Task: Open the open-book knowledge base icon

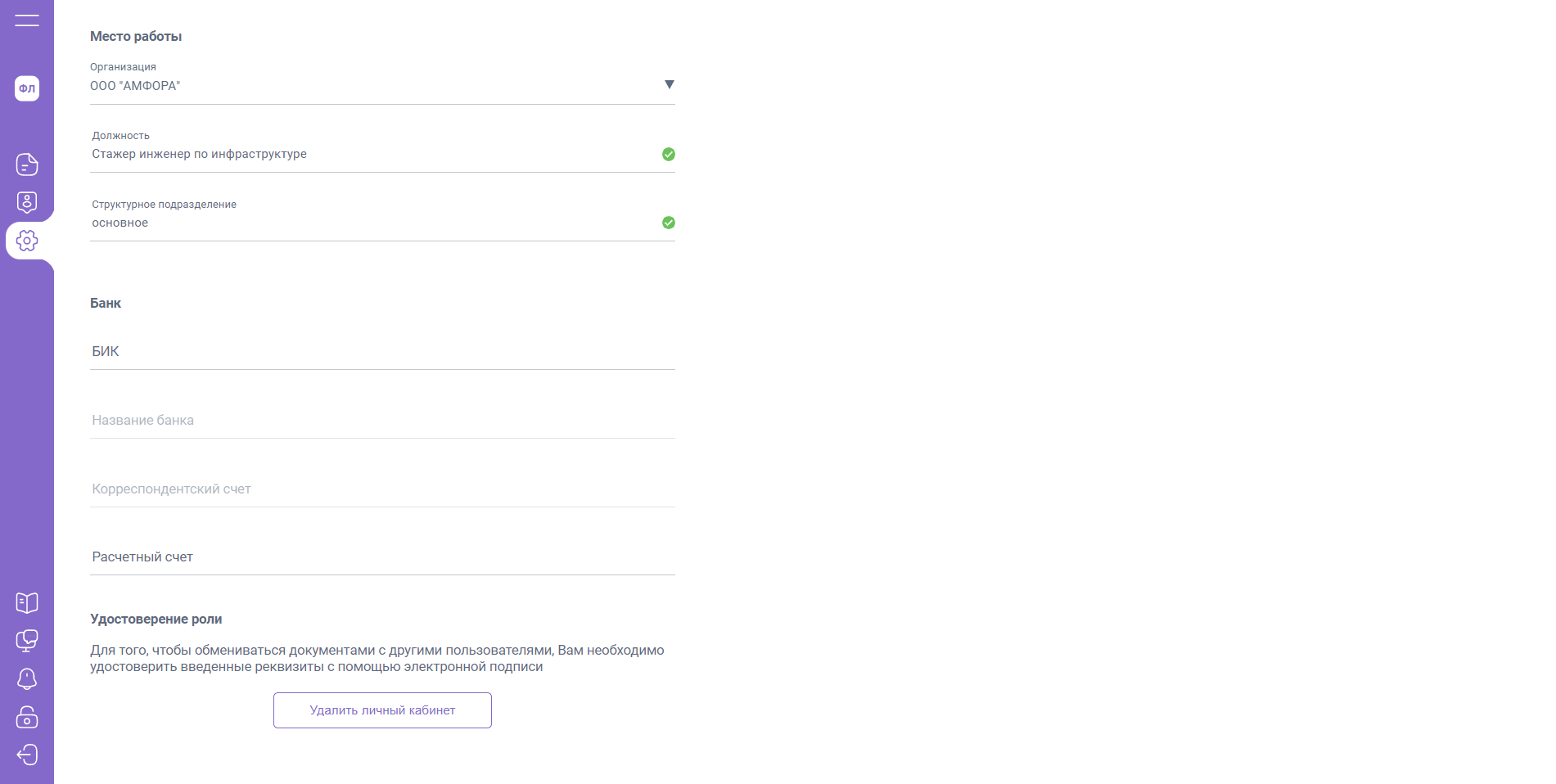Action: [x=27, y=603]
